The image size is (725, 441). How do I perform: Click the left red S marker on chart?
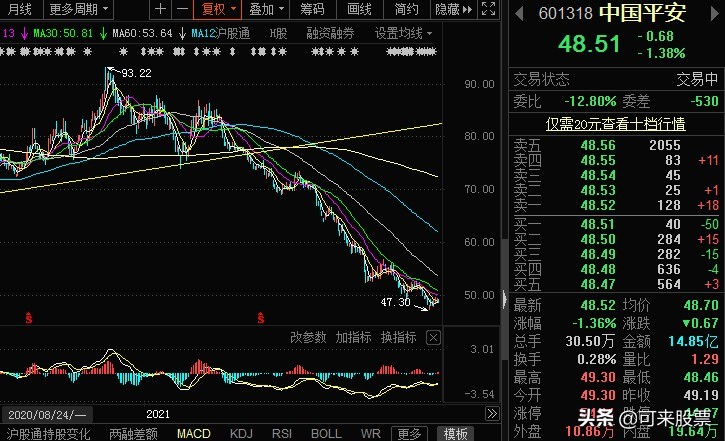(29, 318)
